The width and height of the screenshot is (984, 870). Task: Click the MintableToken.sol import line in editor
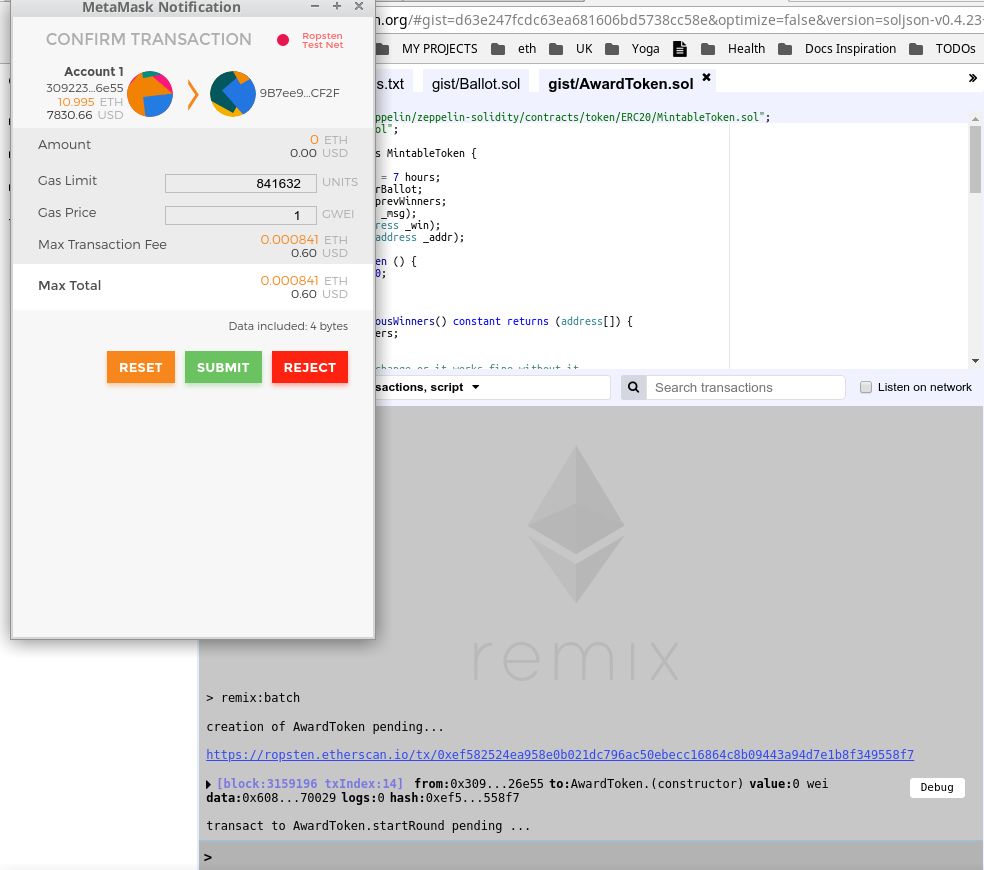pyautogui.click(x=572, y=117)
